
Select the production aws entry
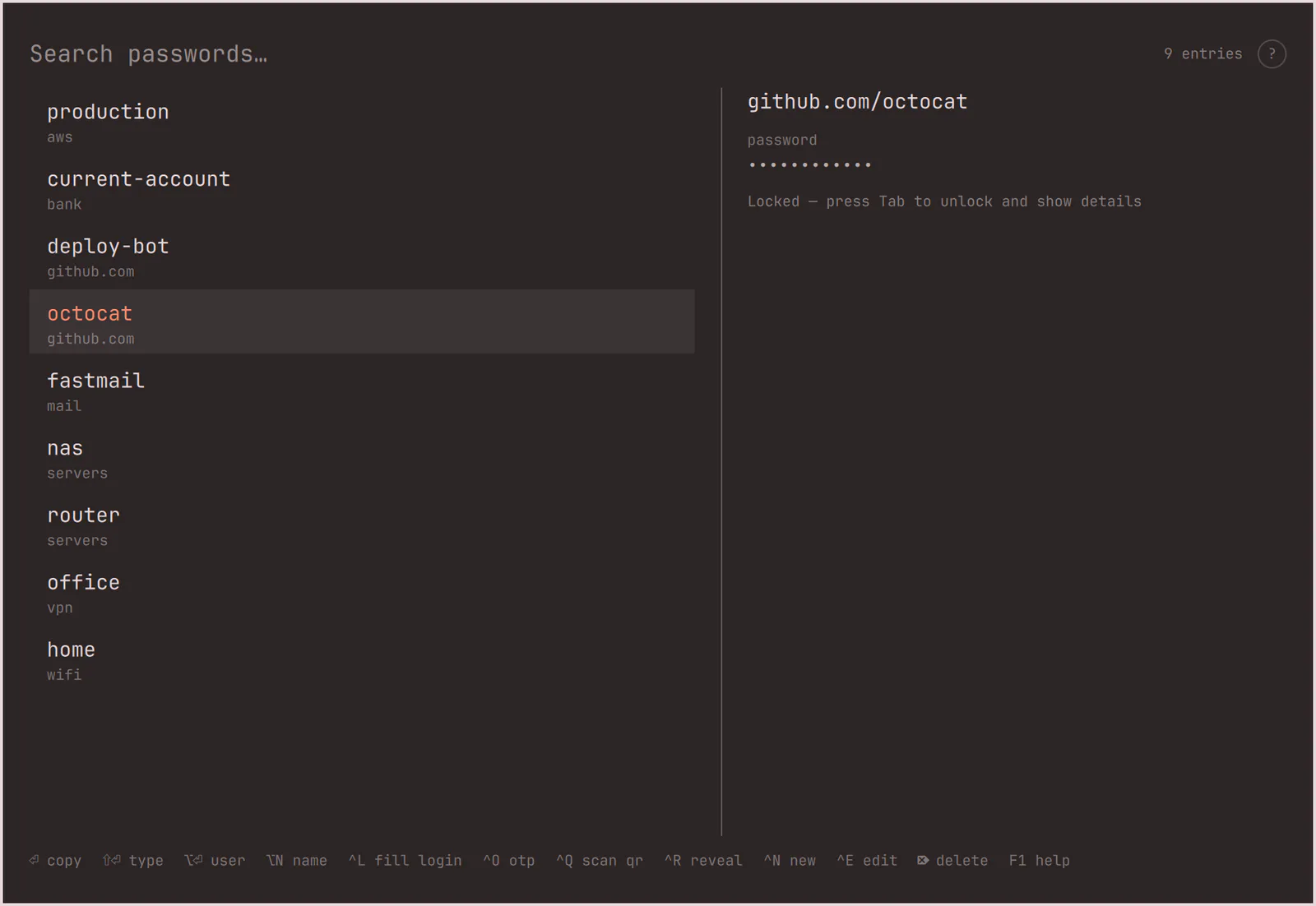coord(362,120)
